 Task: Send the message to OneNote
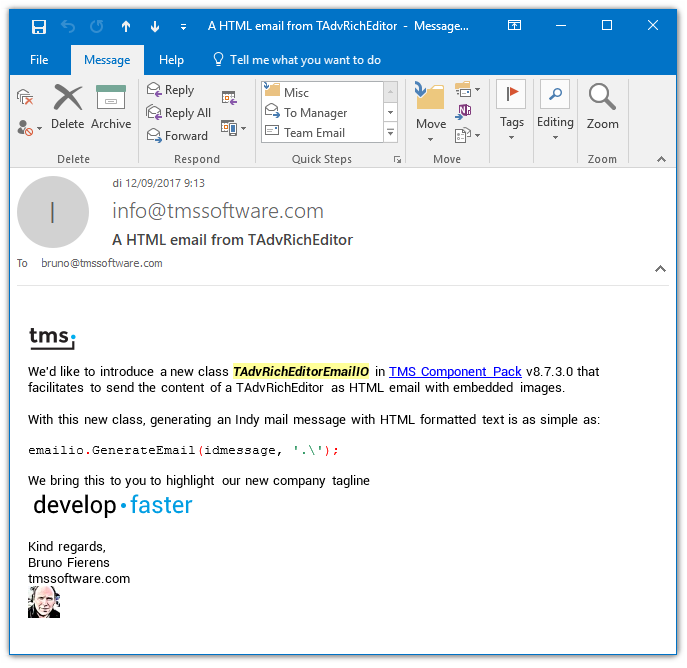pos(463,112)
